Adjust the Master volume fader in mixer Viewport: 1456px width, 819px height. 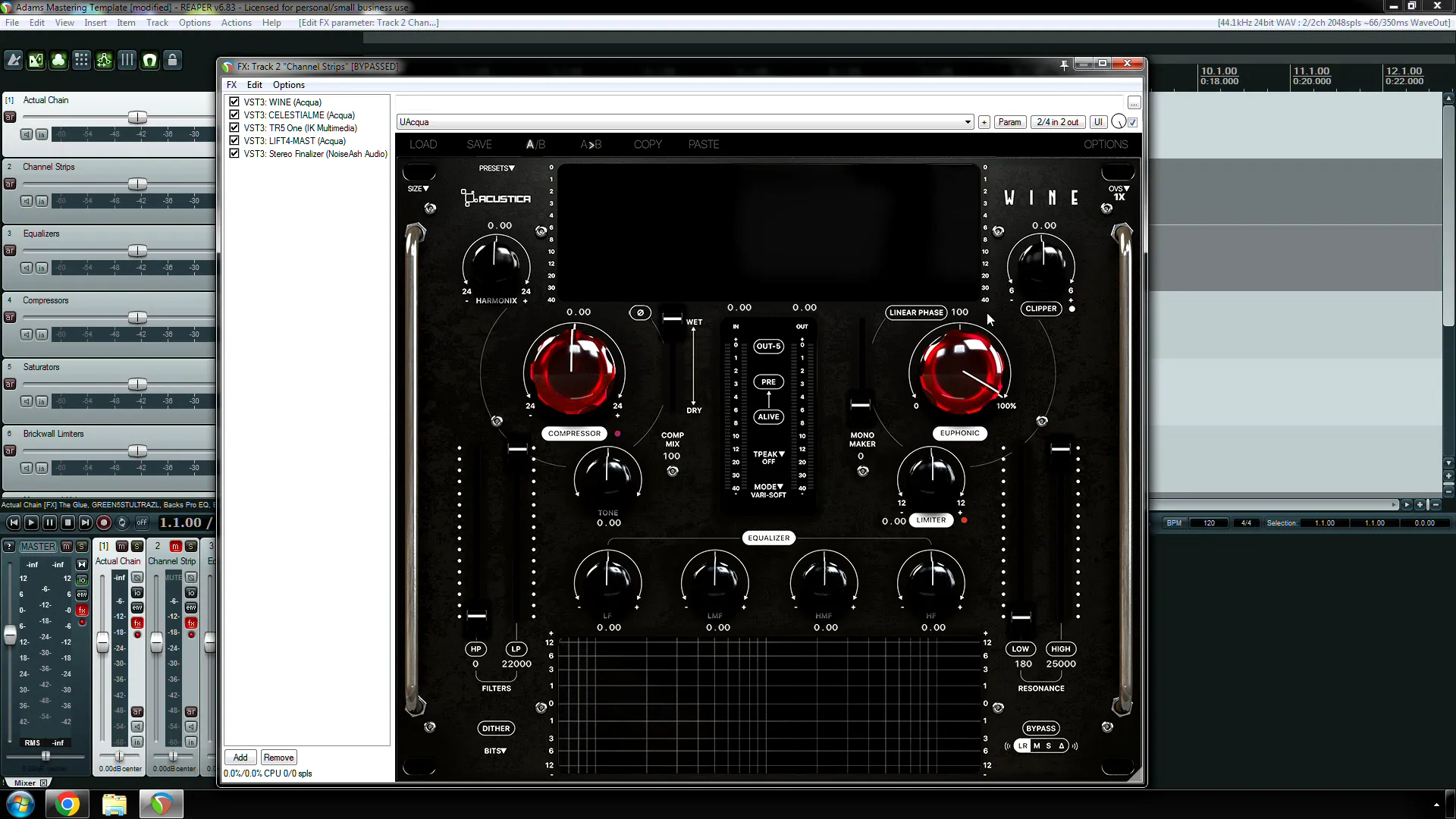pyautogui.click(x=11, y=635)
